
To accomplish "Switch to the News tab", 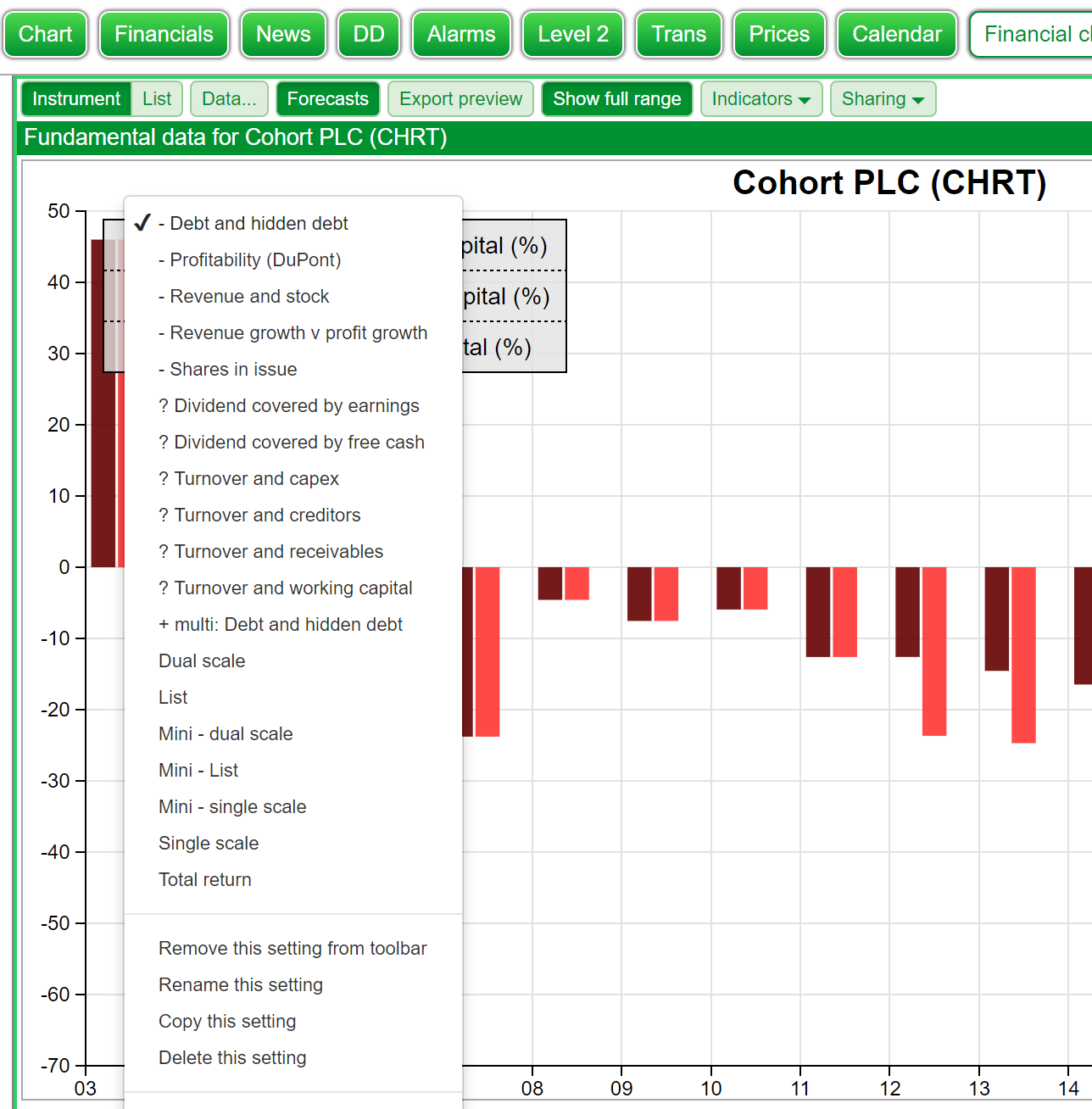I will [283, 34].
